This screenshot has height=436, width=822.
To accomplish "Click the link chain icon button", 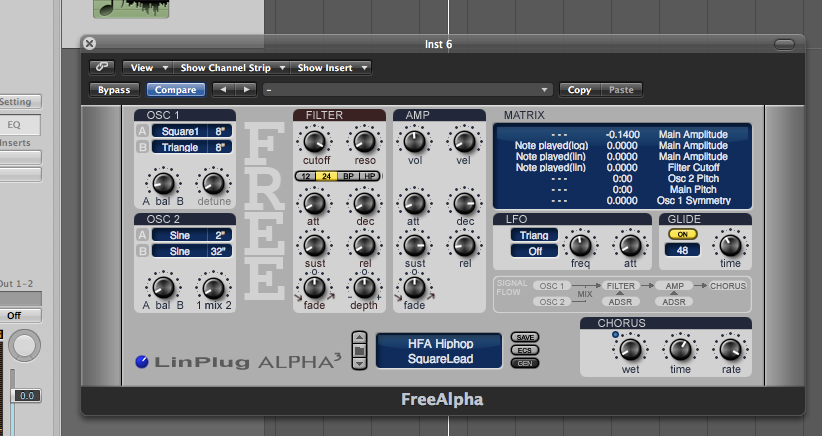I will point(102,67).
